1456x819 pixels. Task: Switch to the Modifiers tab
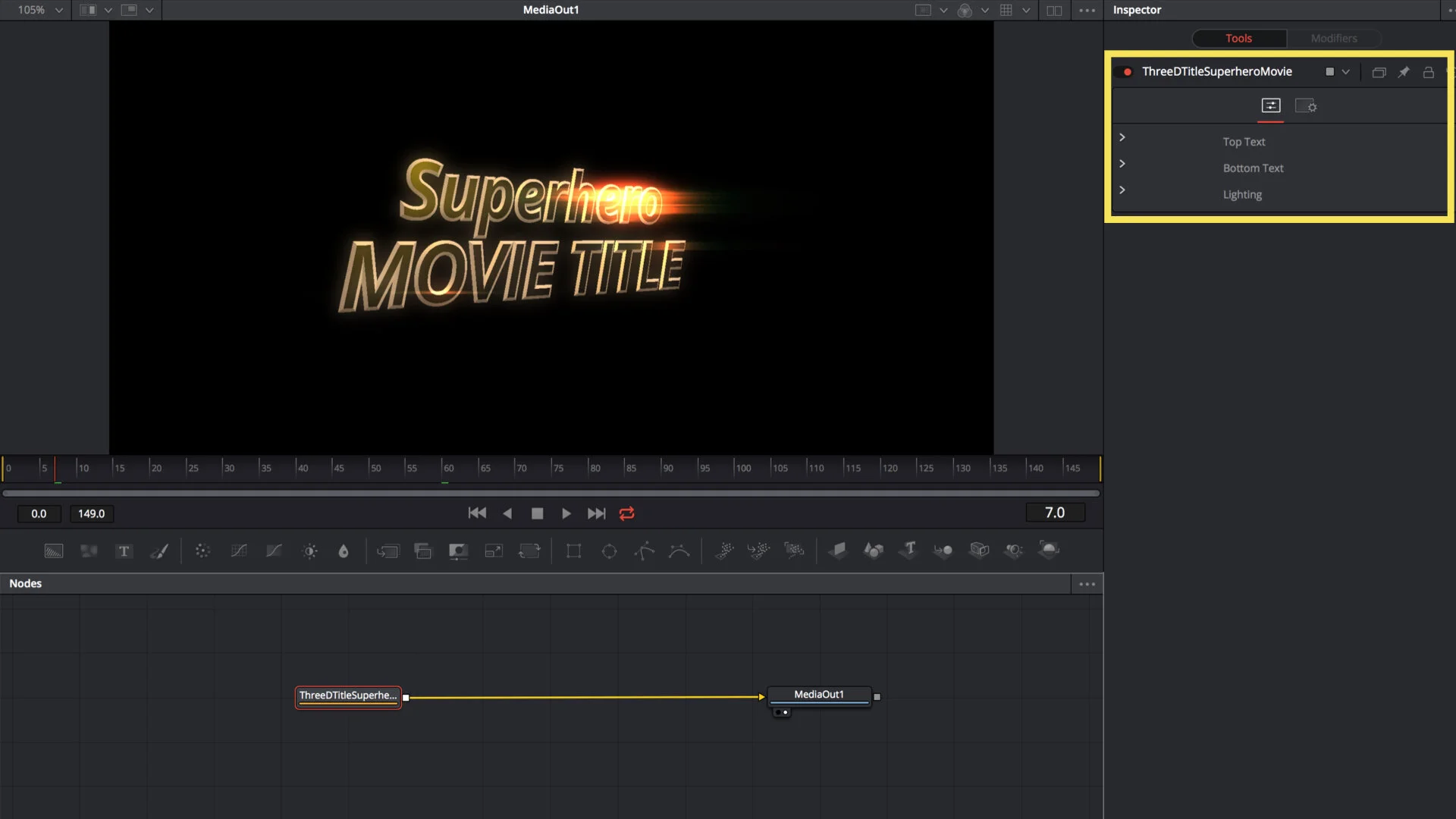pyautogui.click(x=1333, y=38)
